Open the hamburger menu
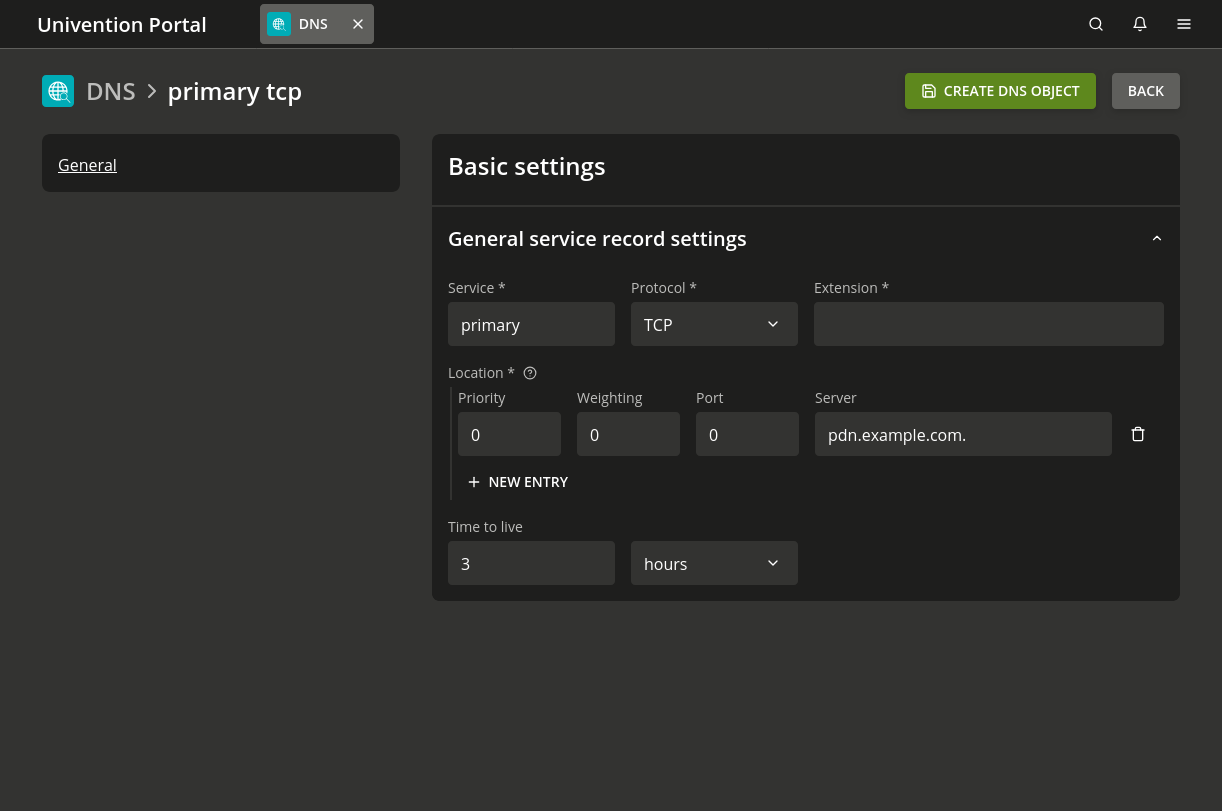Image resolution: width=1222 pixels, height=811 pixels. coord(1184,24)
